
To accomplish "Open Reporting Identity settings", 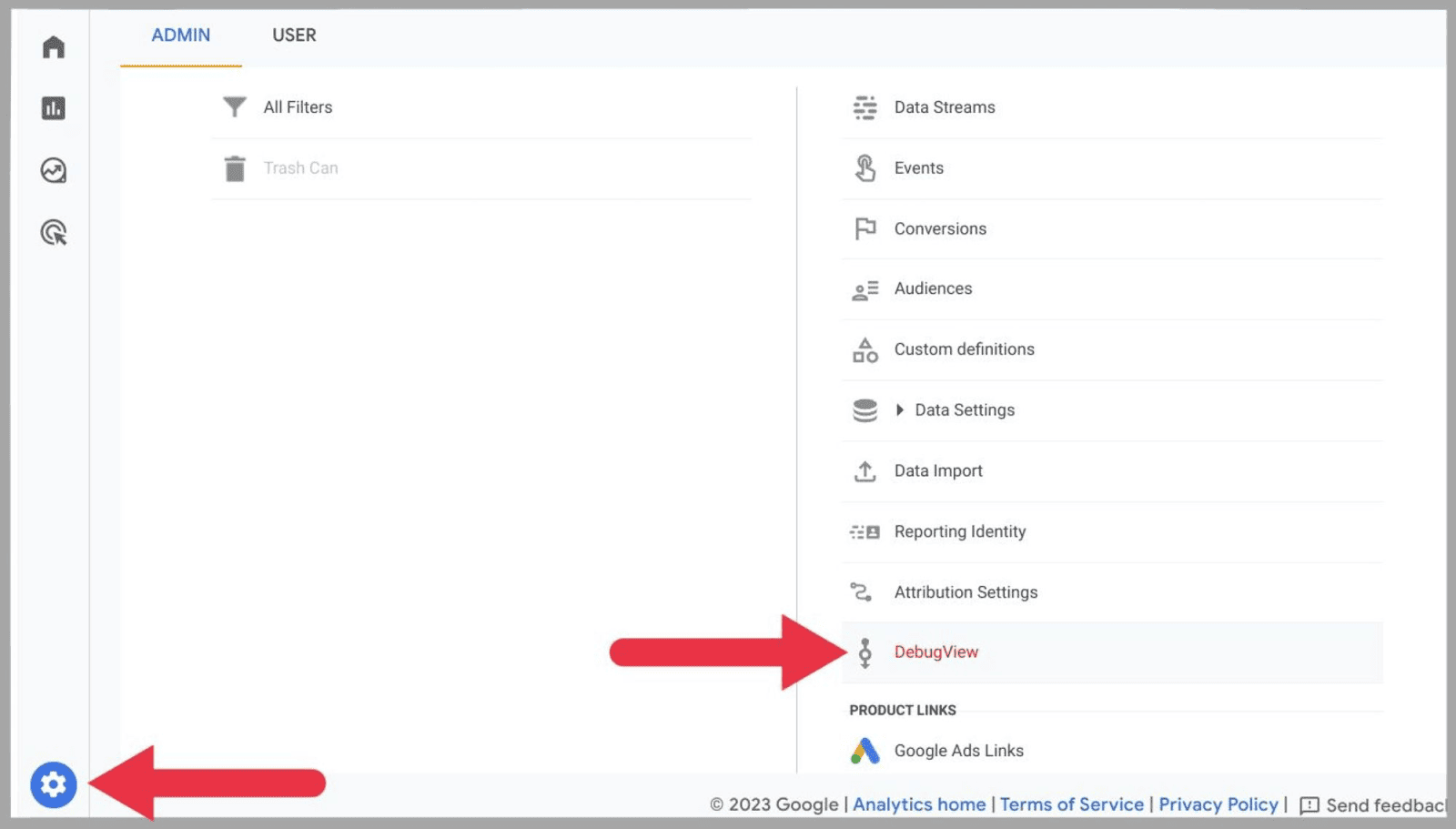I will (x=960, y=531).
